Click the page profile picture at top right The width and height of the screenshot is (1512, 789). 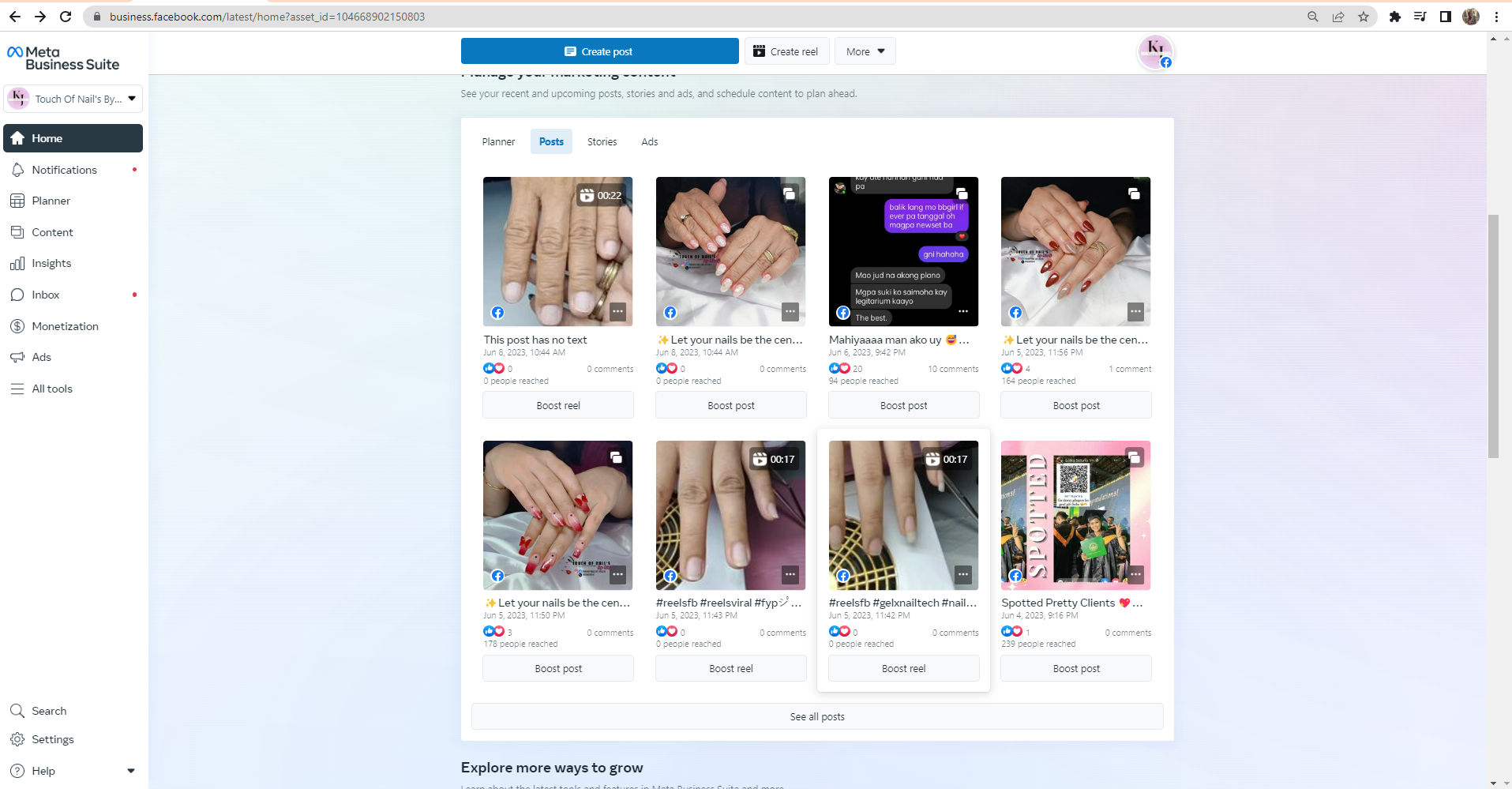pyautogui.click(x=1155, y=51)
